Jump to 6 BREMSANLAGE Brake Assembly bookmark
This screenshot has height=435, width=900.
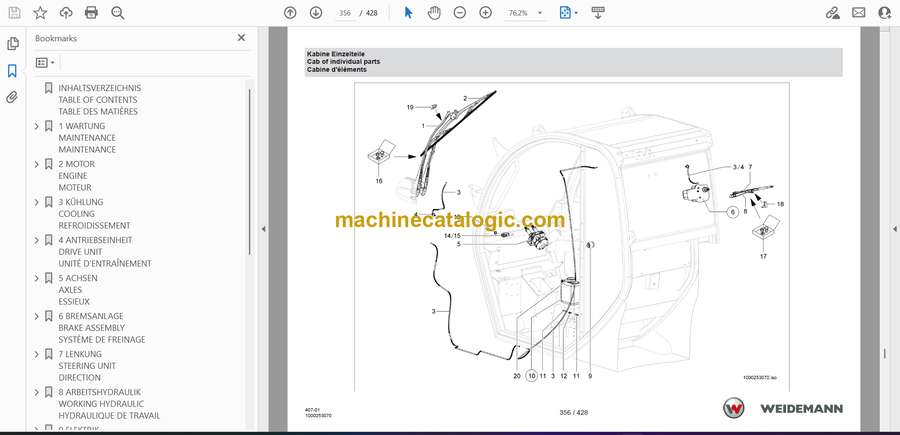coord(102,328)
